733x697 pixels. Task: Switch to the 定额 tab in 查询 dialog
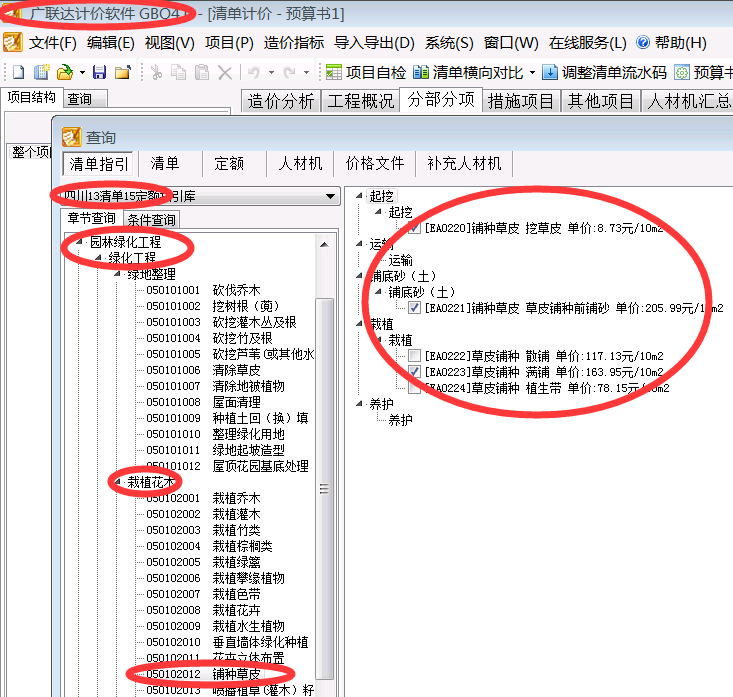pos(229,164)
